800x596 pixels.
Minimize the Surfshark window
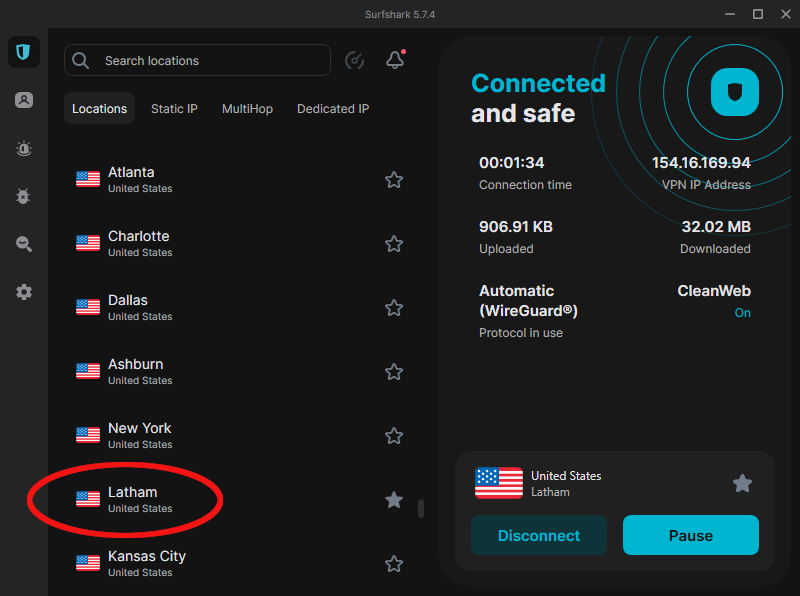[x=730, y=14]
